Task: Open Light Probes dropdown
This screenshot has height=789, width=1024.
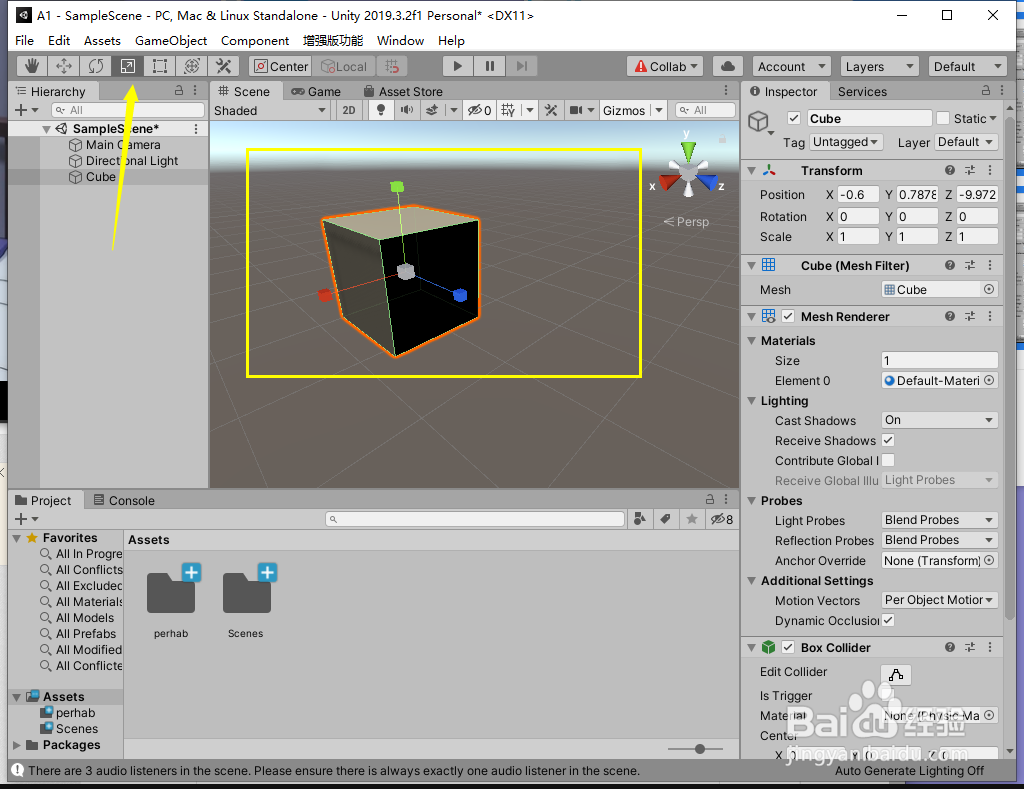Action: point(940,520)
